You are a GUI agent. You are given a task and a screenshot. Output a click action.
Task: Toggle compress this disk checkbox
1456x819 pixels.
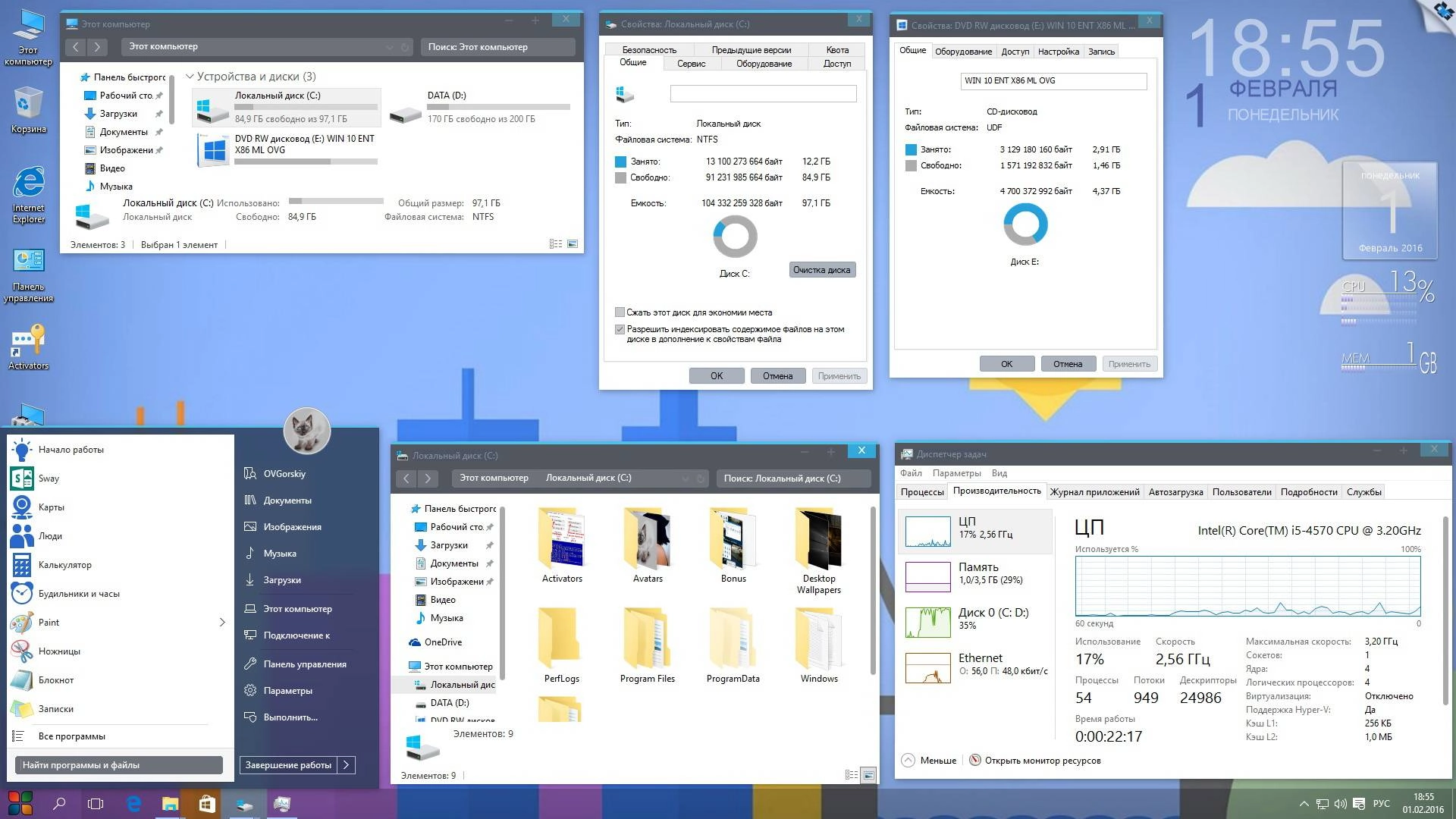pos(620,312)
